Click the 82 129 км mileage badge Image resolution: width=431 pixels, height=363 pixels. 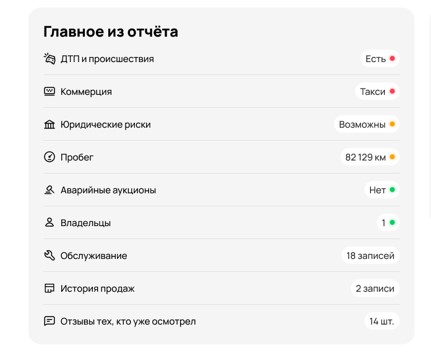pyautogui.click(x=370, y=157)
